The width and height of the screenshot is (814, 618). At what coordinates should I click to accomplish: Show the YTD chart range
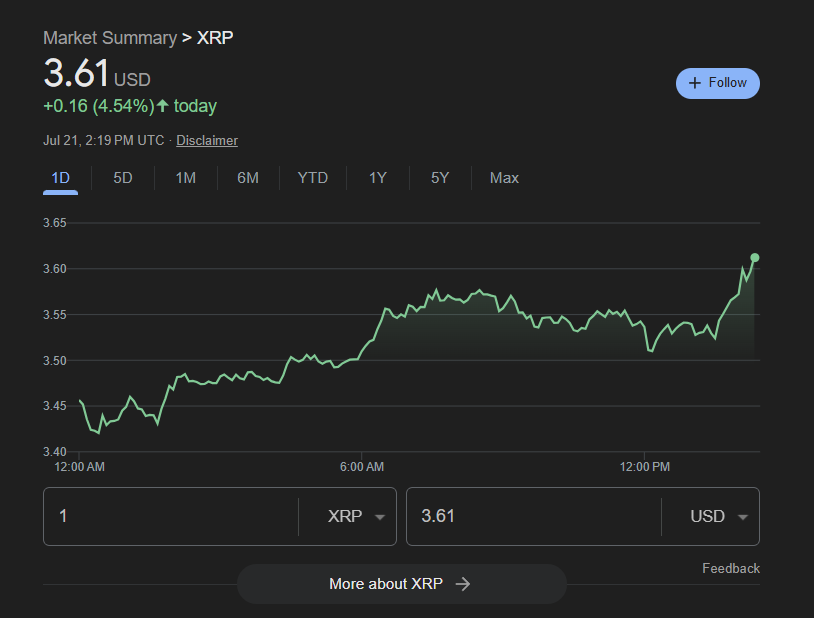coord(313,178)
